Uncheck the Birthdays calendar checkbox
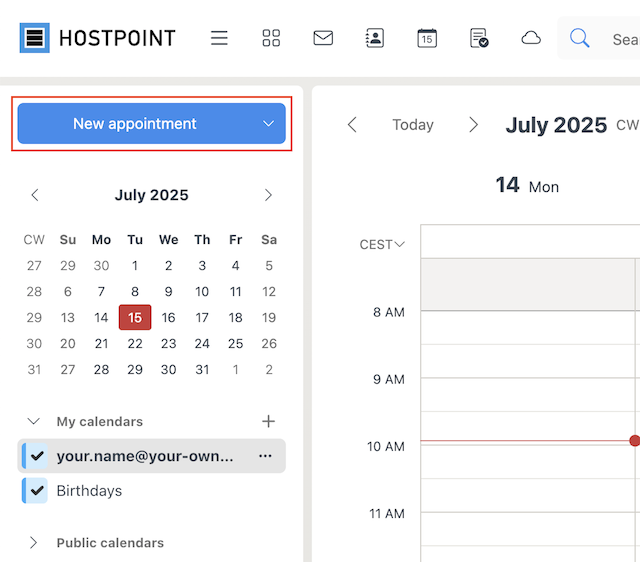The height and width of the screenshot is (562, 640). [37, 491]
